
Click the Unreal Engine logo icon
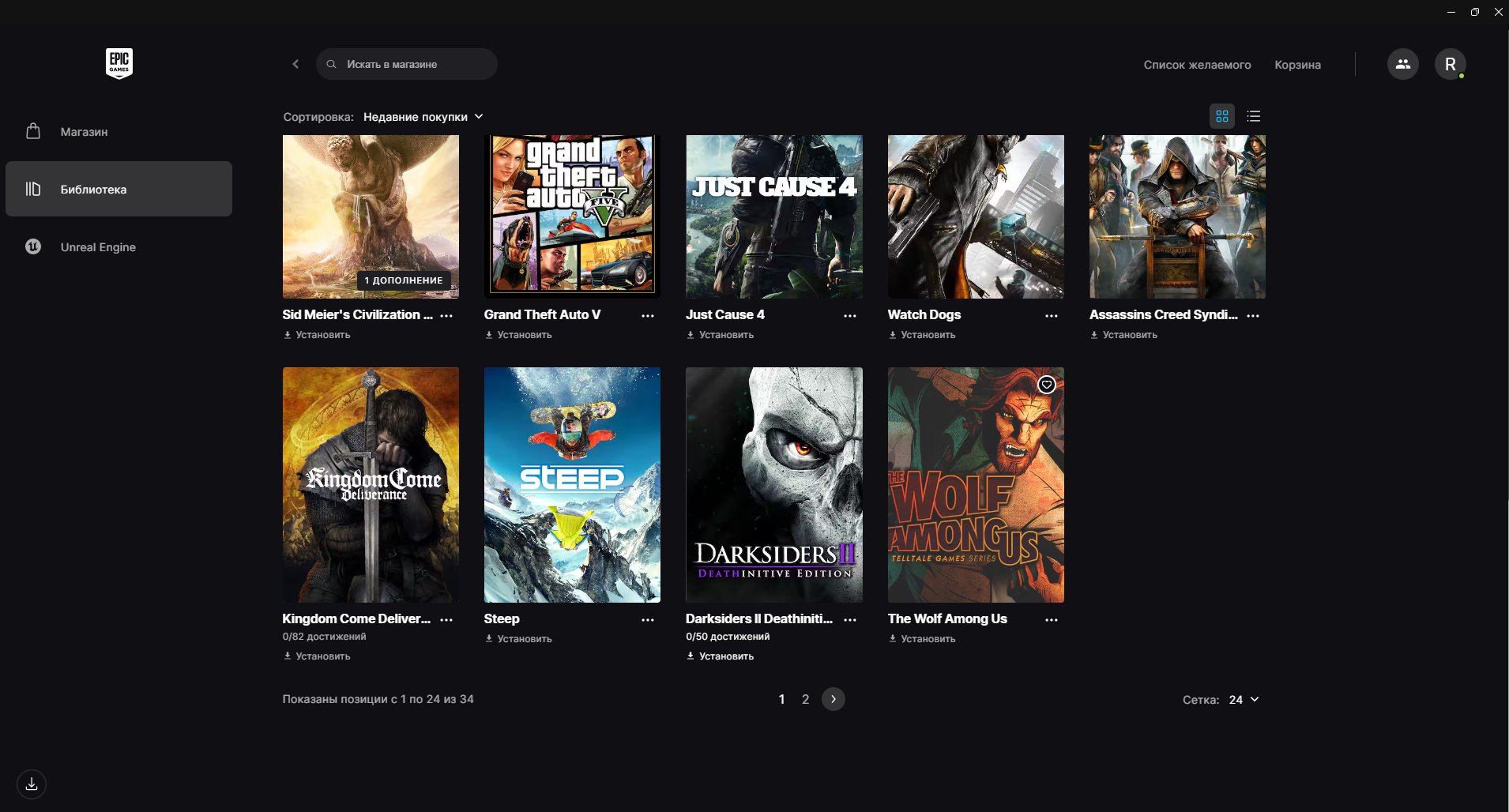click(33, 246)
